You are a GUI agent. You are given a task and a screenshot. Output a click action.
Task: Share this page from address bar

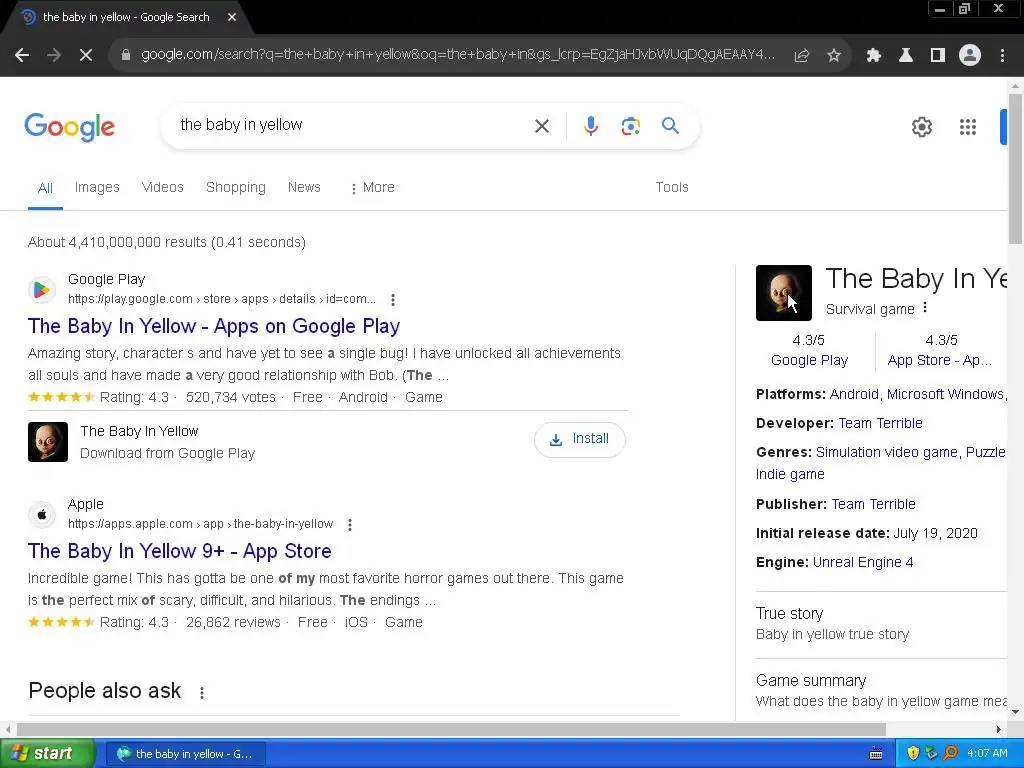click(802, 56)
